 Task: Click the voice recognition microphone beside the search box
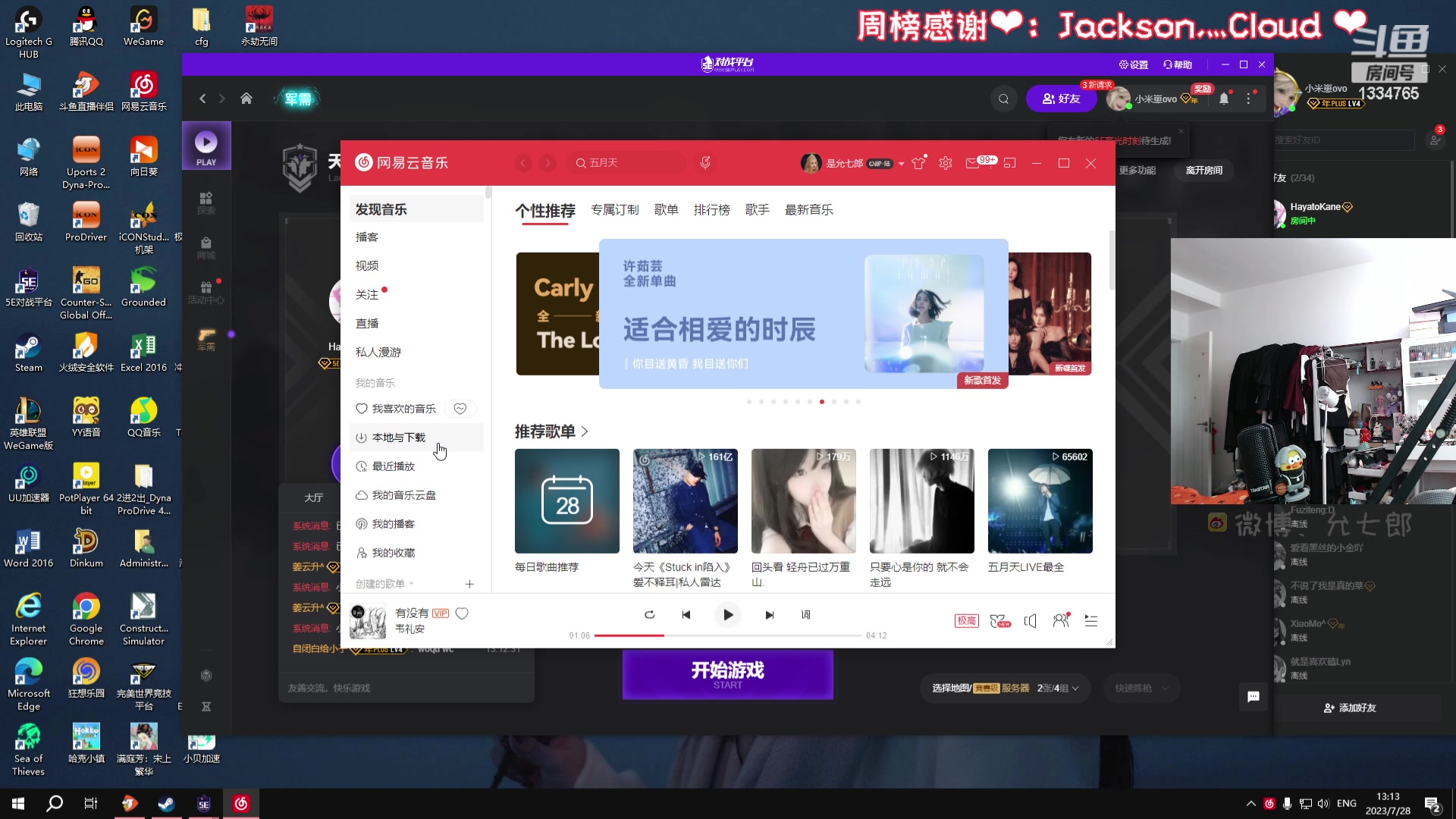[x=705, y=162]
